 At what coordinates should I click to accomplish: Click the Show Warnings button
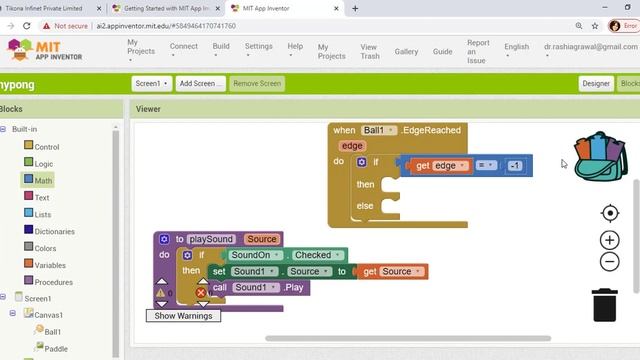(183, 316)
